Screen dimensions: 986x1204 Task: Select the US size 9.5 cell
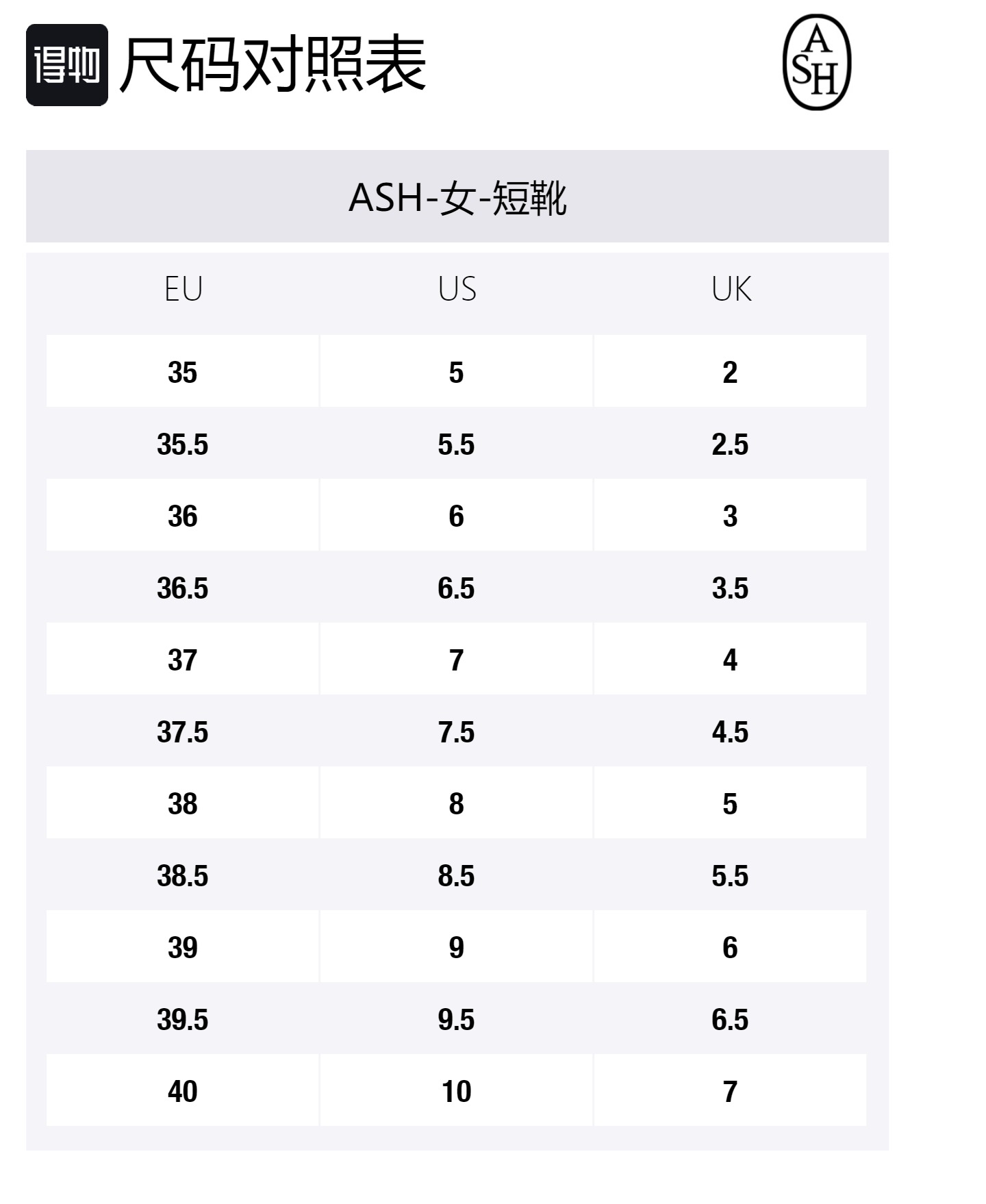coord(457,1019)
